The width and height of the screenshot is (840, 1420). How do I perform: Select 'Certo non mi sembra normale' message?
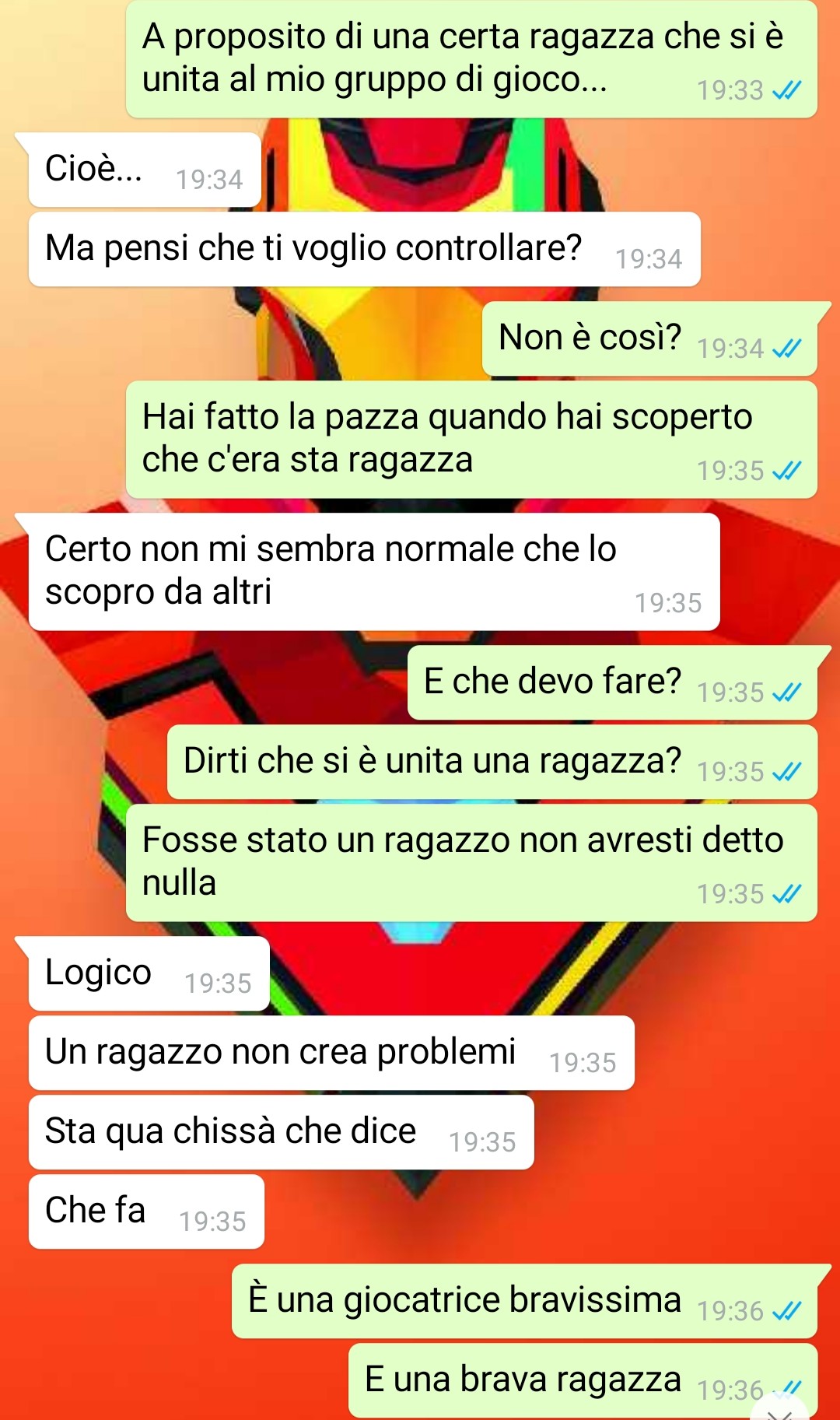point(374,572)
